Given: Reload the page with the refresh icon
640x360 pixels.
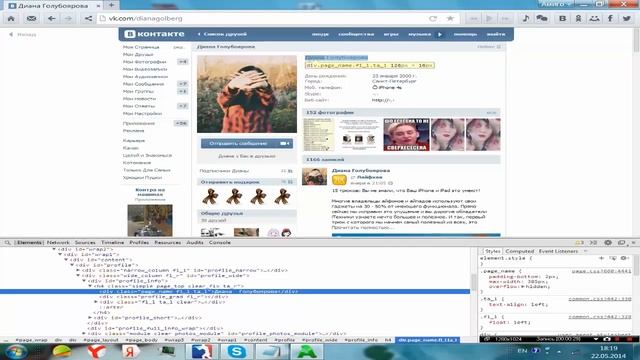Looking at the screenshot, I should click(x=433, y=18).
